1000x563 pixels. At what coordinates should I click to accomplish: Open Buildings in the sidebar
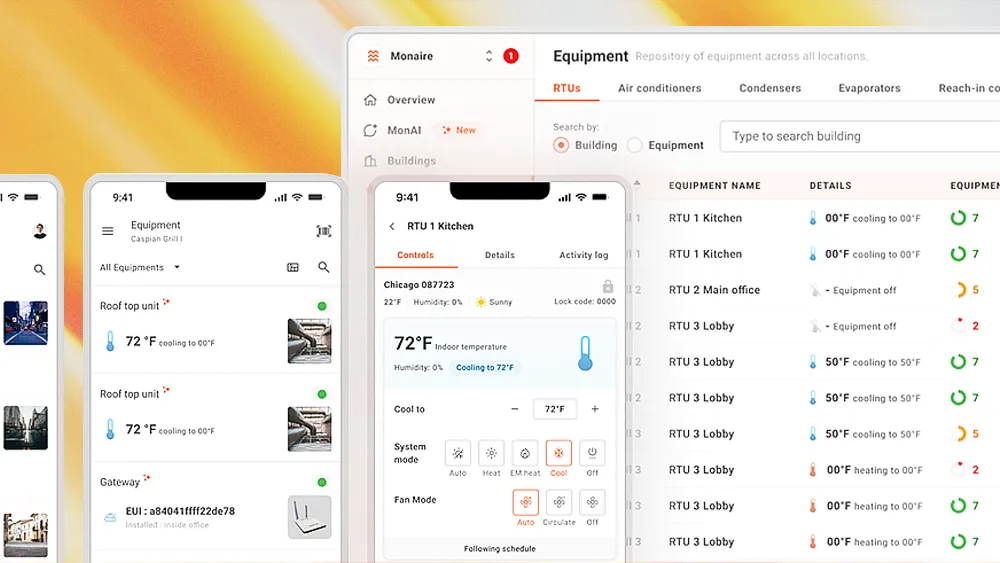(x=411, y=161)
